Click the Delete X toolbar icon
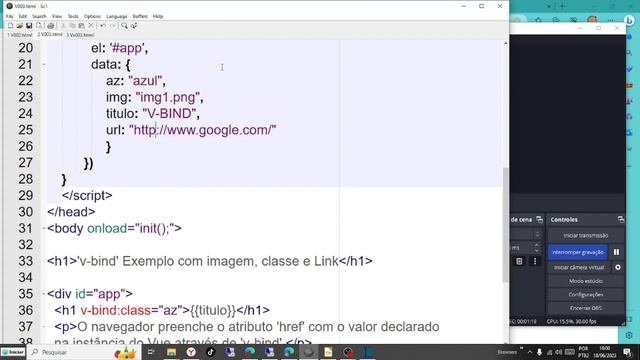Viewport: 640px width, 360px height. 91,26
